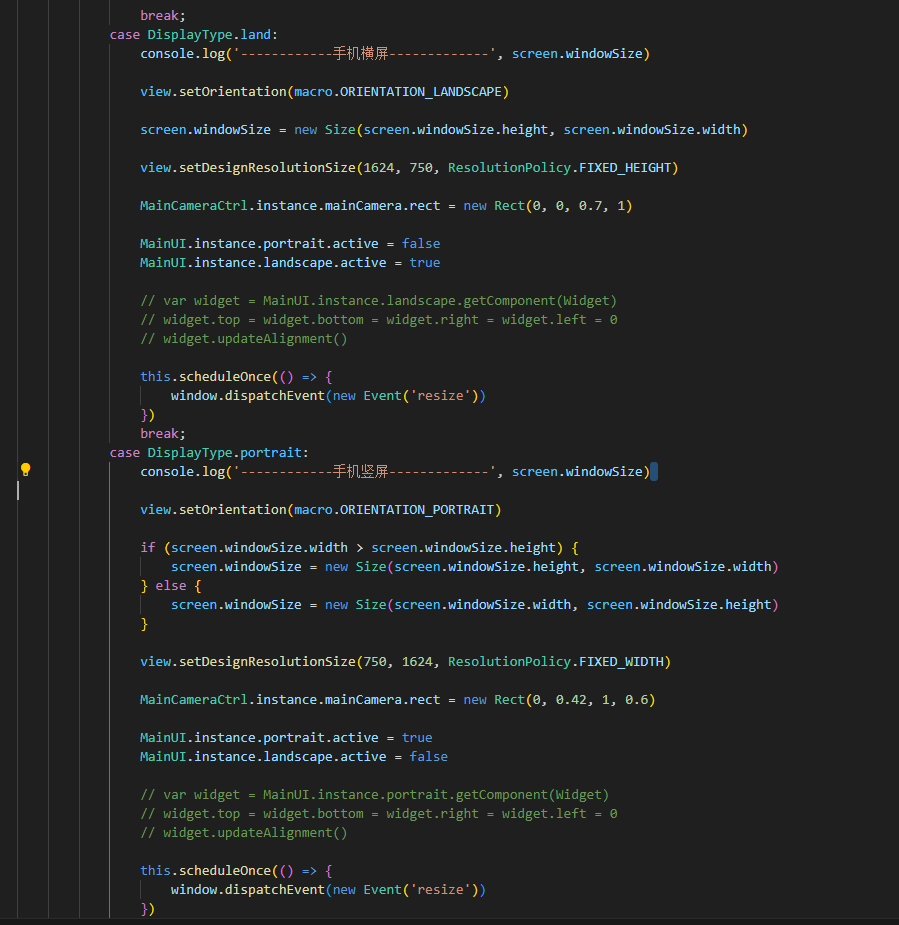The image size is (899, 925).
Task: Click the break statement at the top
Action: click(x=163, y=15)
